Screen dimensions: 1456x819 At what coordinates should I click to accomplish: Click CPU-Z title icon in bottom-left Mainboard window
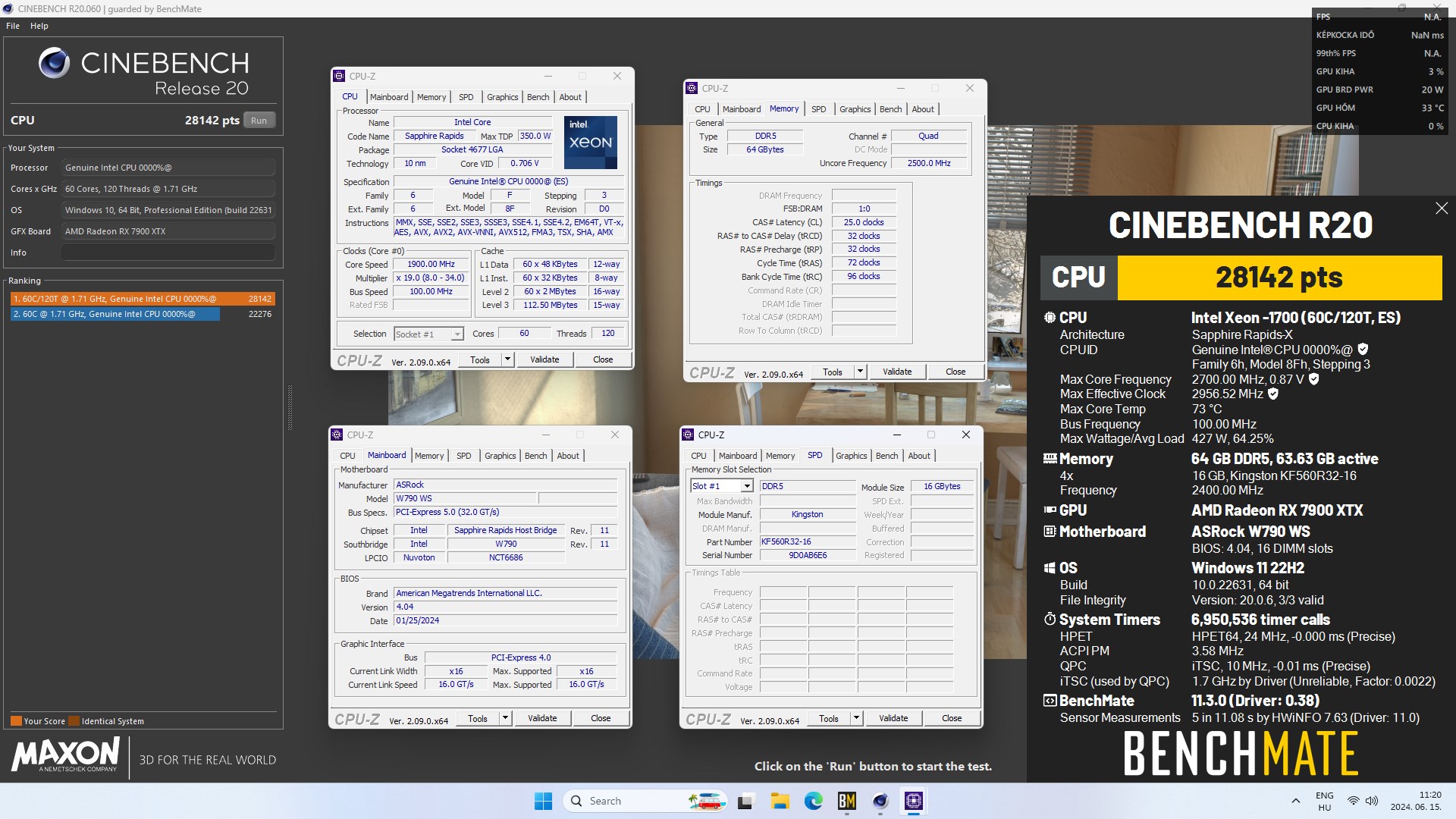tap(337, 435)
